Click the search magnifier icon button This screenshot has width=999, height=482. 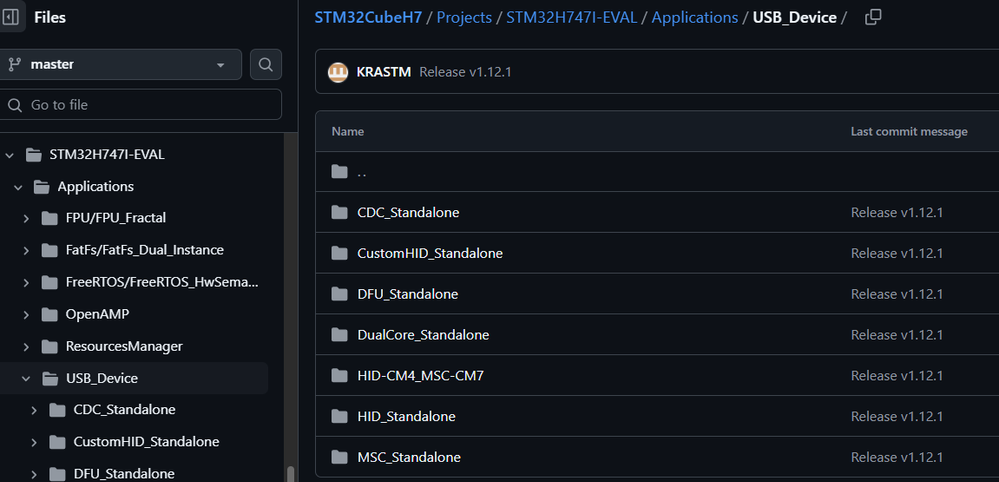click(266, 65)
